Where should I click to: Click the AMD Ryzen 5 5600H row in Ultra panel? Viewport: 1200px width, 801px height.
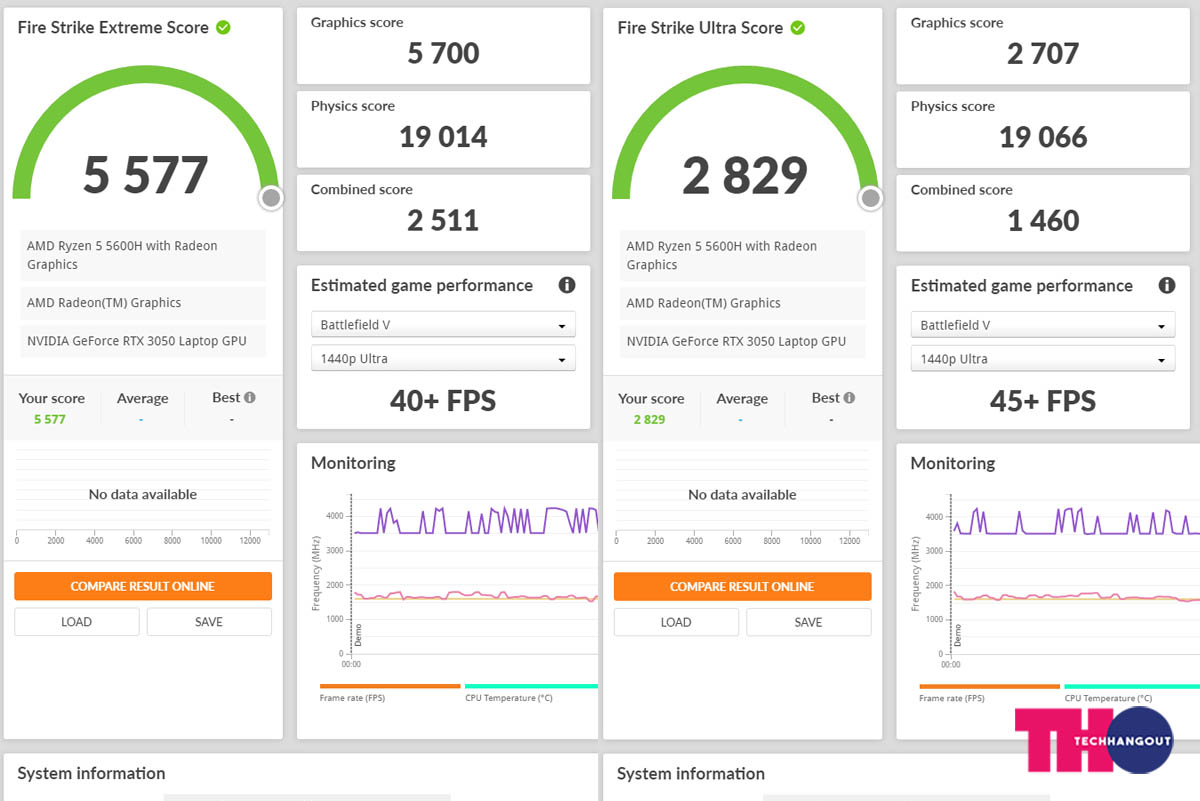point(743,255)
